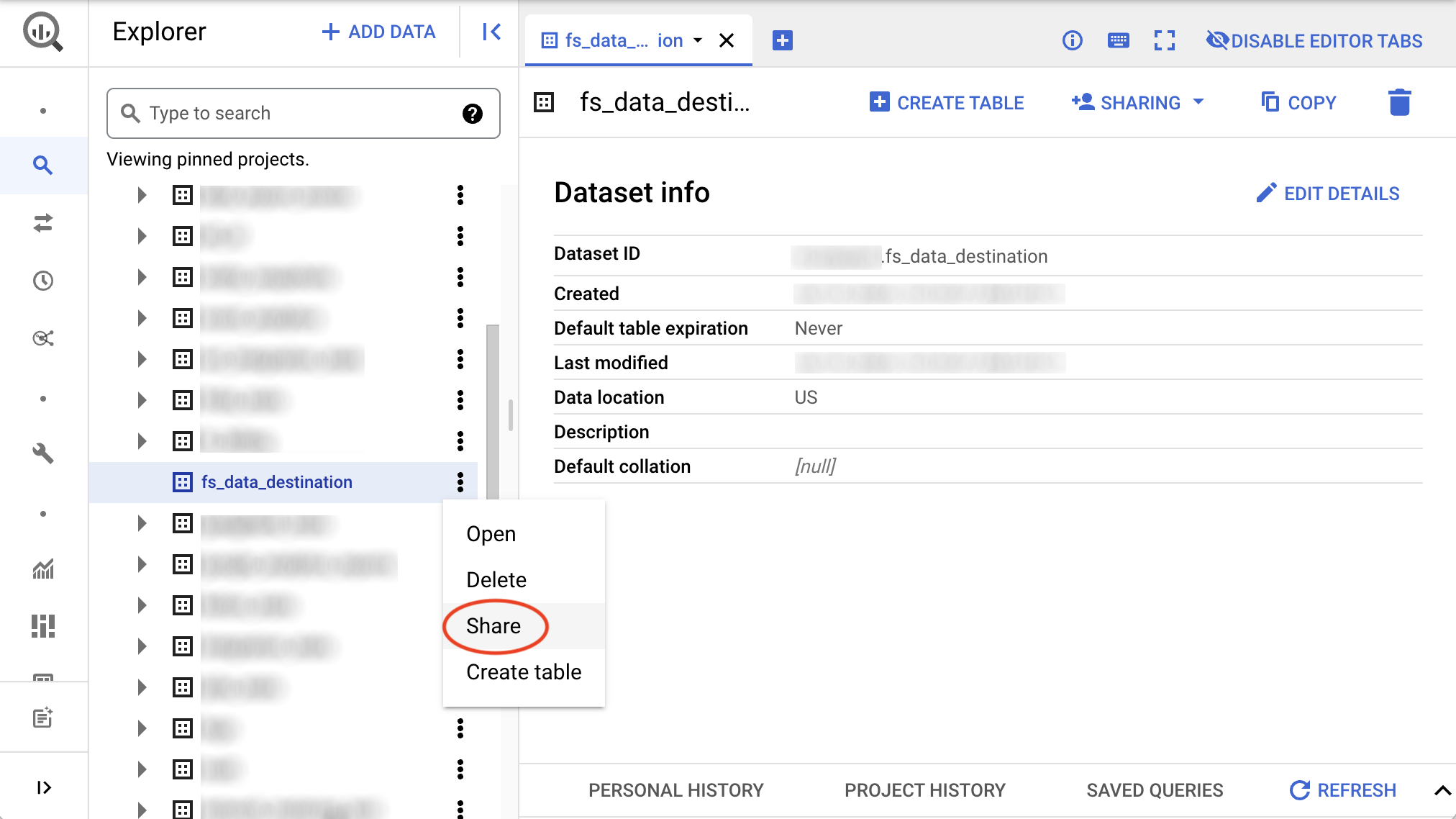Click Dataset ID value .fs_data_destination

(x=965, y=256)
